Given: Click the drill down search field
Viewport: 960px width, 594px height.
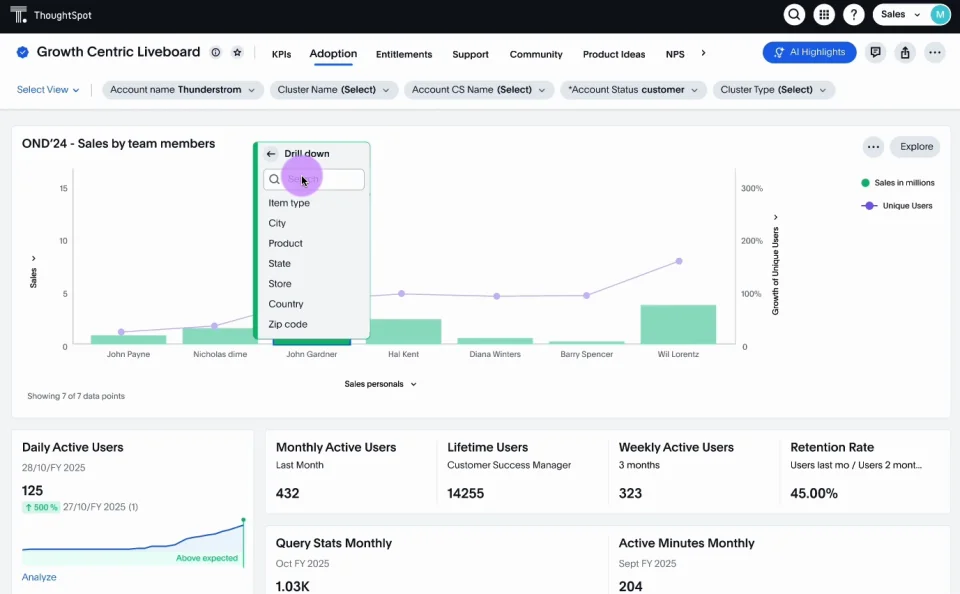Looking at the screenshot, I should [322, 180].
